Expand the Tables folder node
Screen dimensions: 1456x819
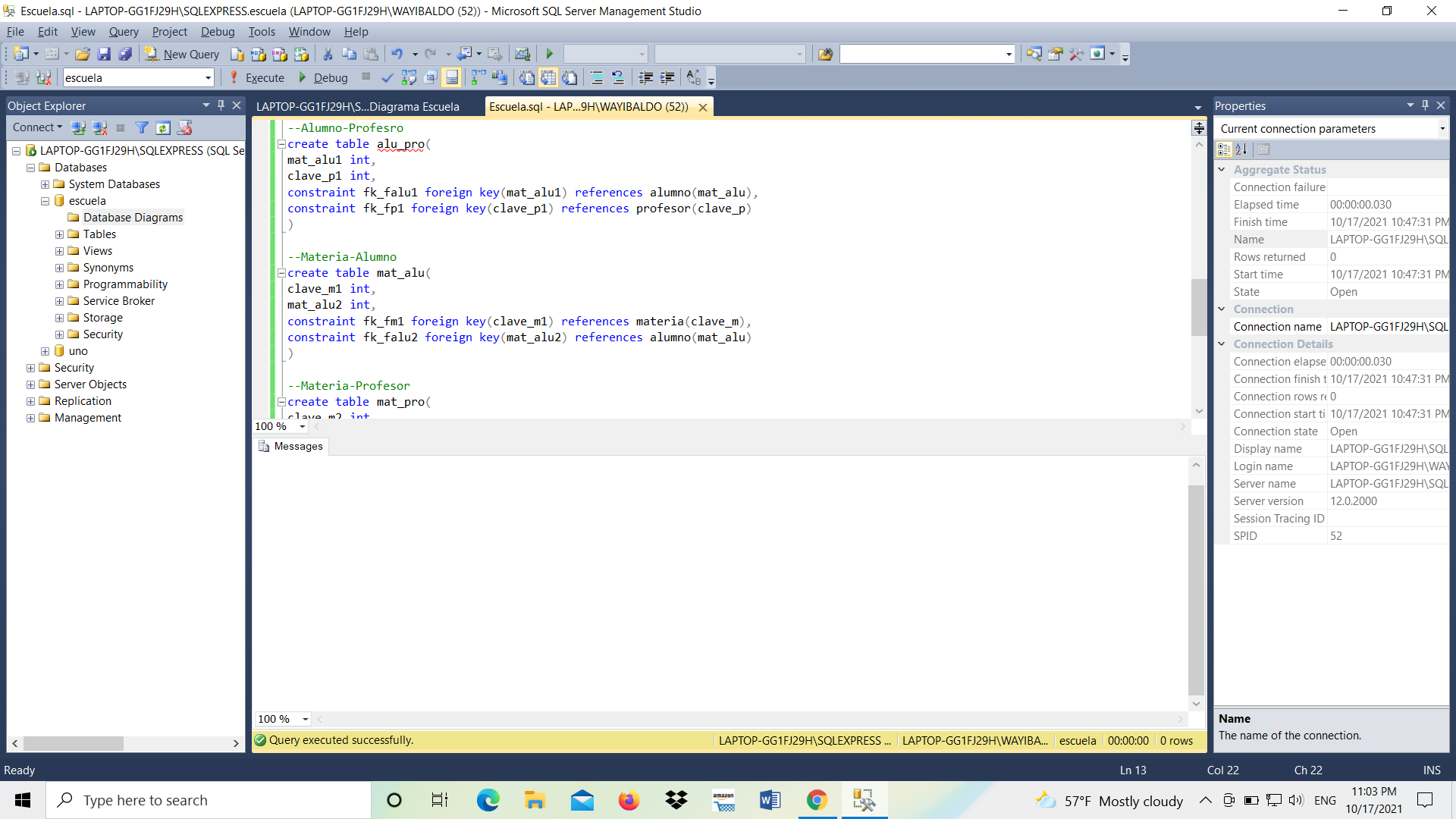tap(59, 234)
